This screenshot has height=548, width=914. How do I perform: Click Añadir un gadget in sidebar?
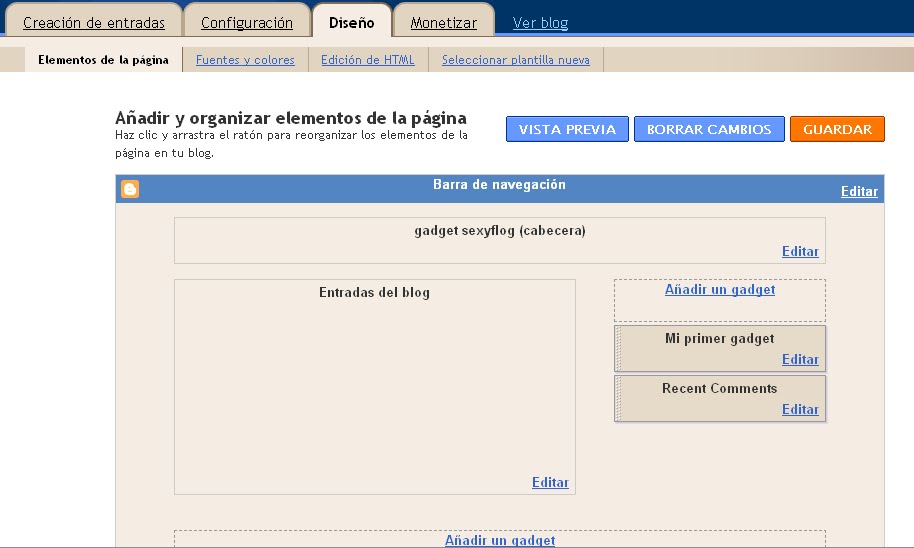[720, 290]
